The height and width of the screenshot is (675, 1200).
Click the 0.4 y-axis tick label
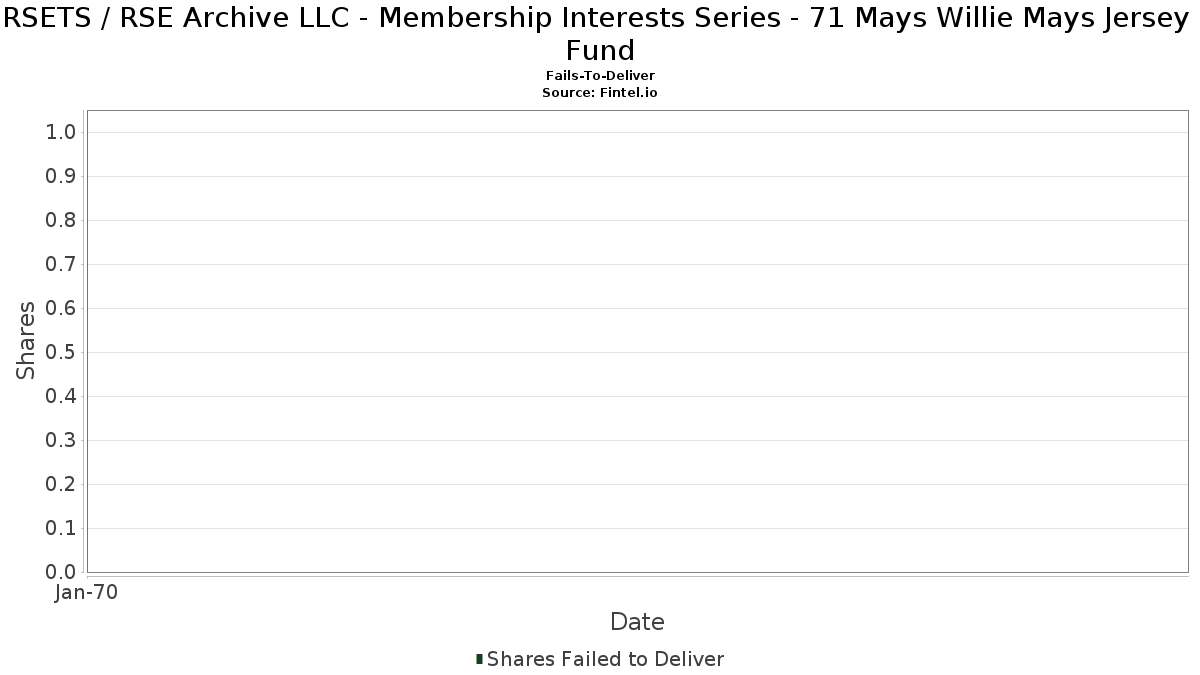62,397
